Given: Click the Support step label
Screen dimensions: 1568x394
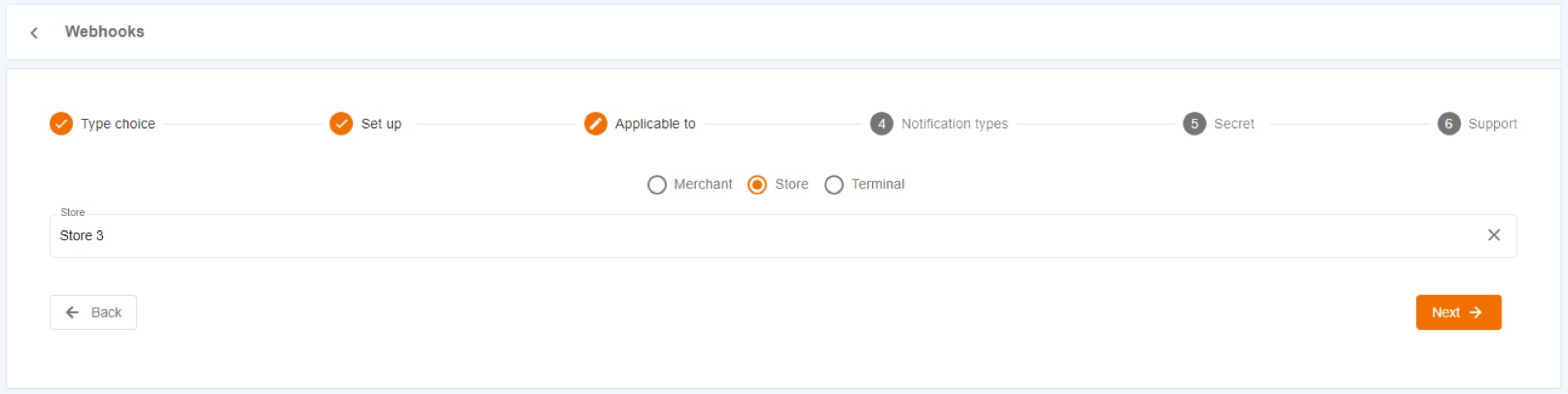Looking at the screenshot, I should click(x=1492, y=124).
